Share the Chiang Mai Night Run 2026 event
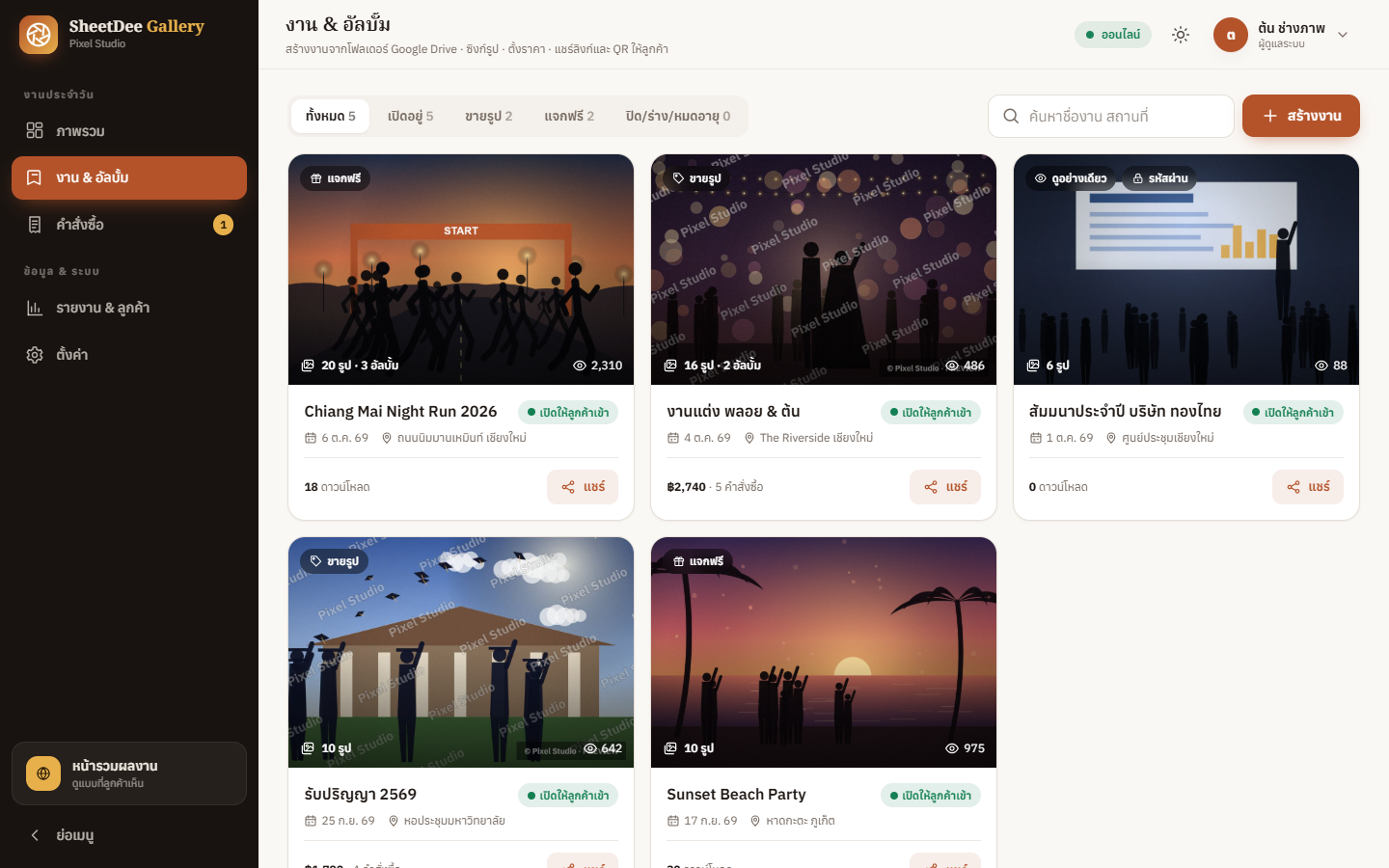This screenshot has height=868, width=1389. (583, 487)
